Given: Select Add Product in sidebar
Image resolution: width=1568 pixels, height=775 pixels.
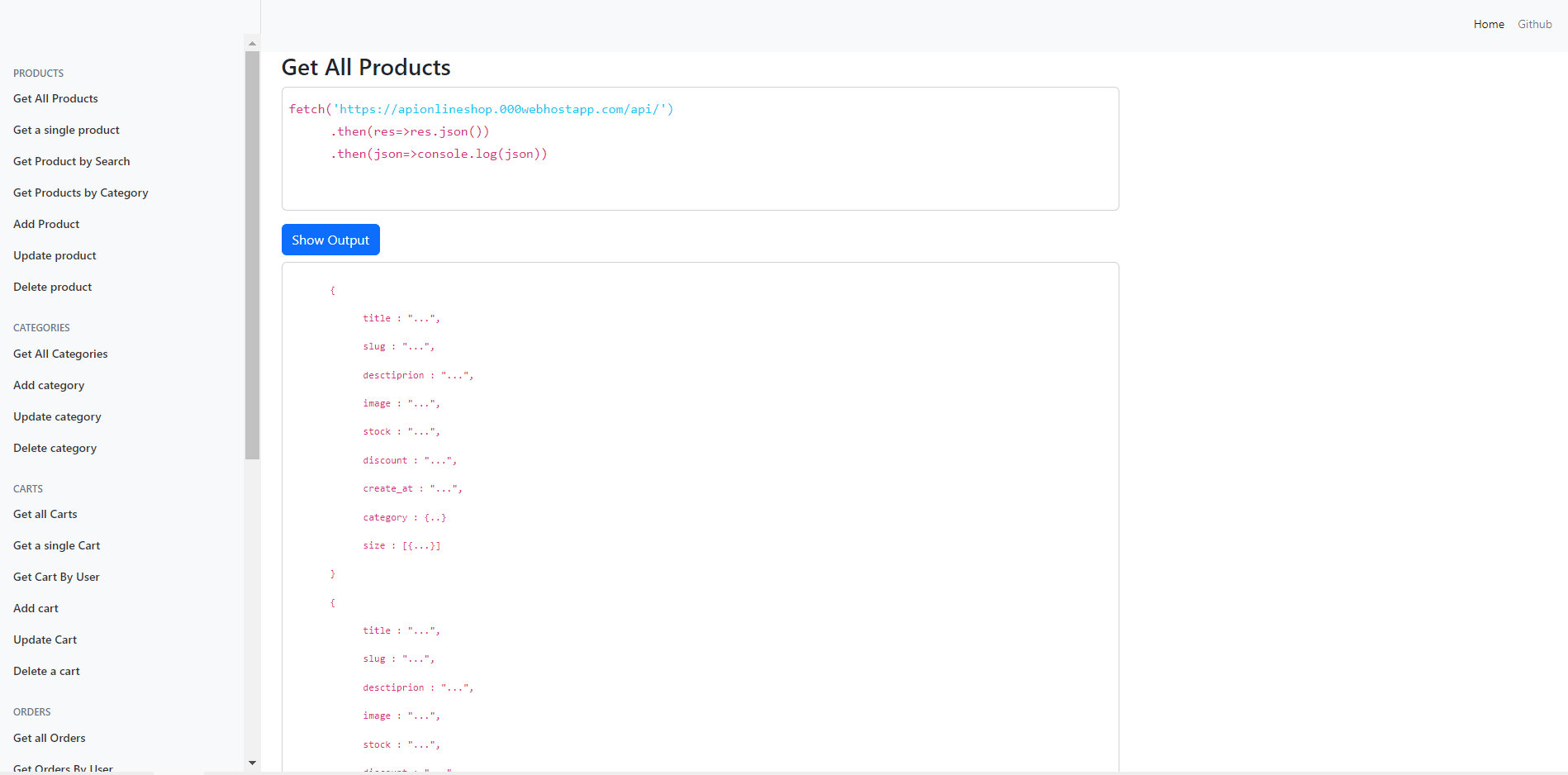Looking at the screenshot, I should coord(46,224).
